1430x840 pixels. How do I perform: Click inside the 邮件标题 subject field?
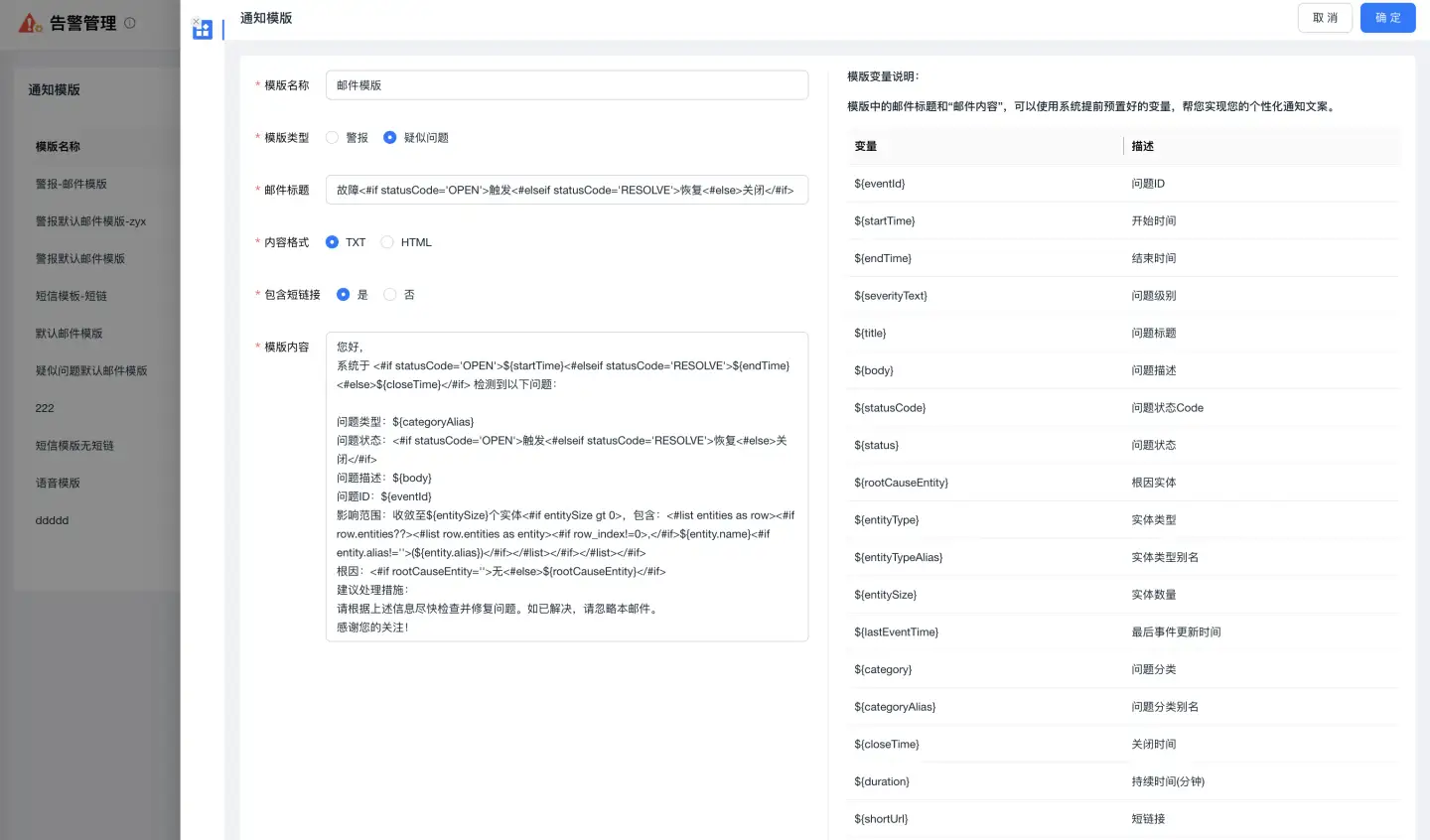[x=566, y=189]
